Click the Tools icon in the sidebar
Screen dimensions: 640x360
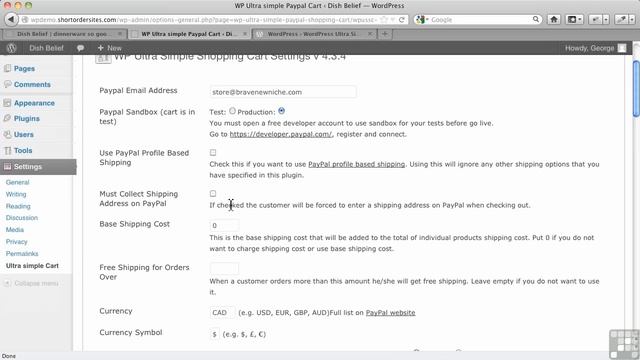pyautogui.click(x=7, y=150)
